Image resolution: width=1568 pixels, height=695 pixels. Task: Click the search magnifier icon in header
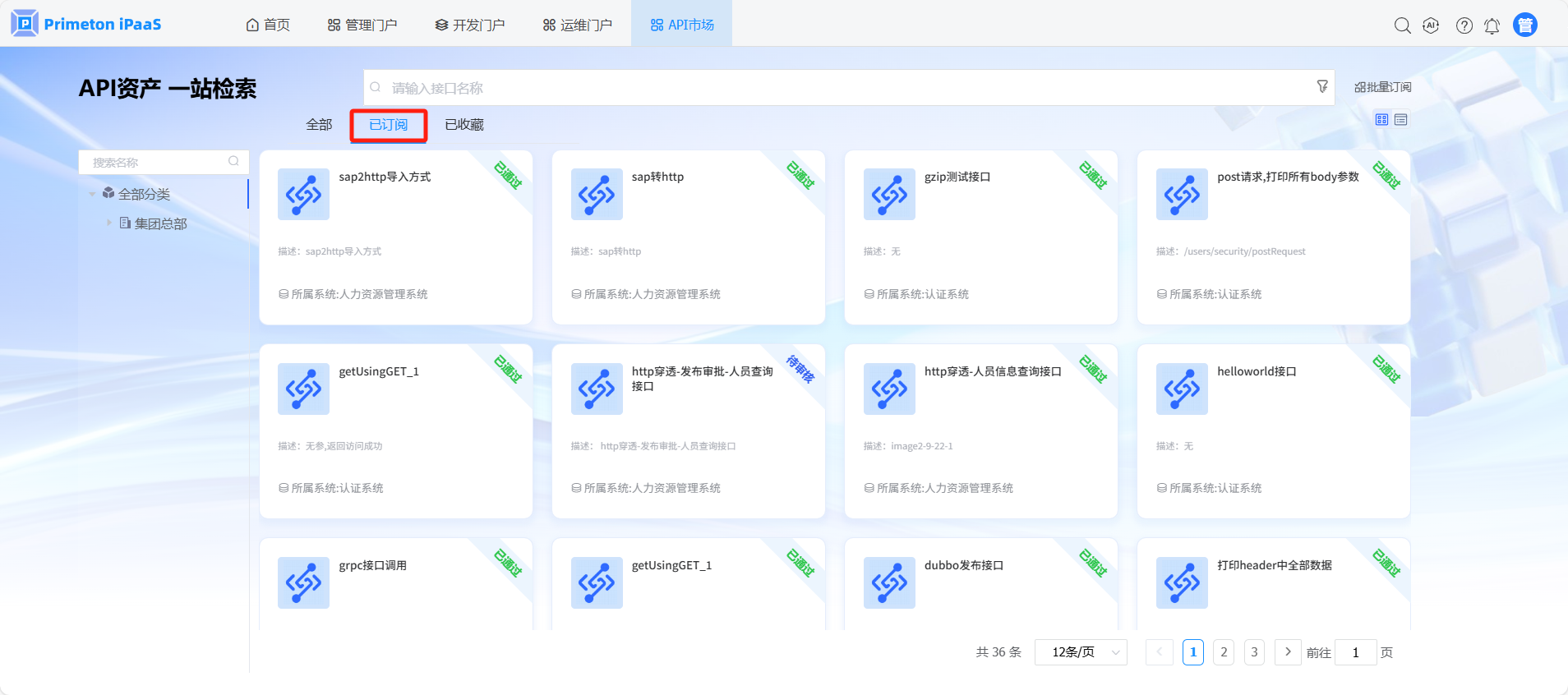(x=1402, y=25)
